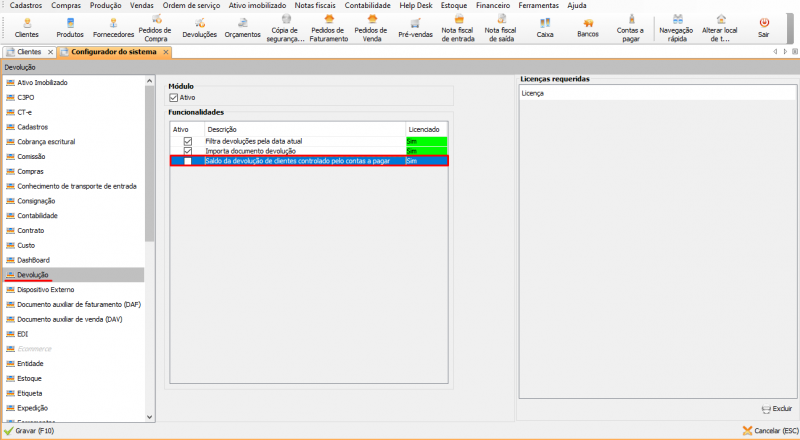Uncheck the Módulo Ativo checkbox

click(x=174, y=98)
